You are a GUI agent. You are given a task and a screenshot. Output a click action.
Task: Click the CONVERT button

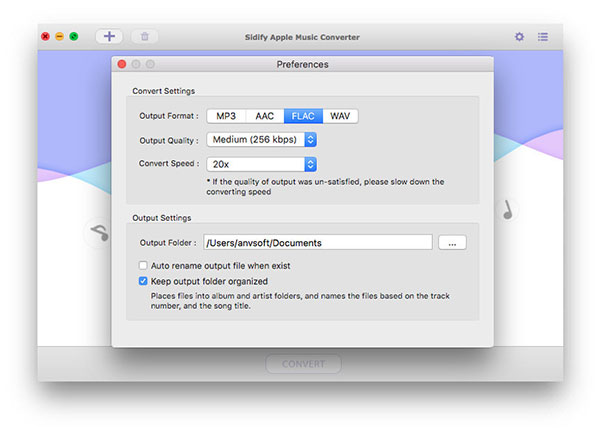click(303, 364)
